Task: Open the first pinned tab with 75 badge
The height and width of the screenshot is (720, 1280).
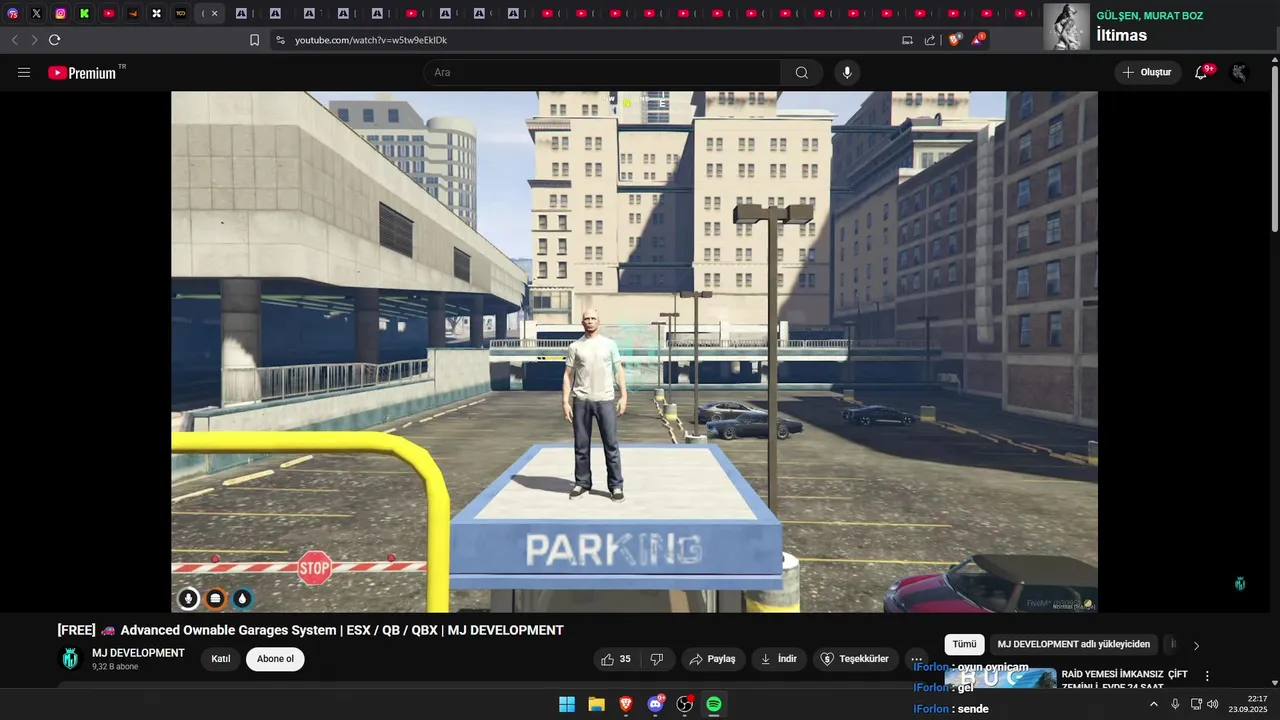Action: [12, 14]
